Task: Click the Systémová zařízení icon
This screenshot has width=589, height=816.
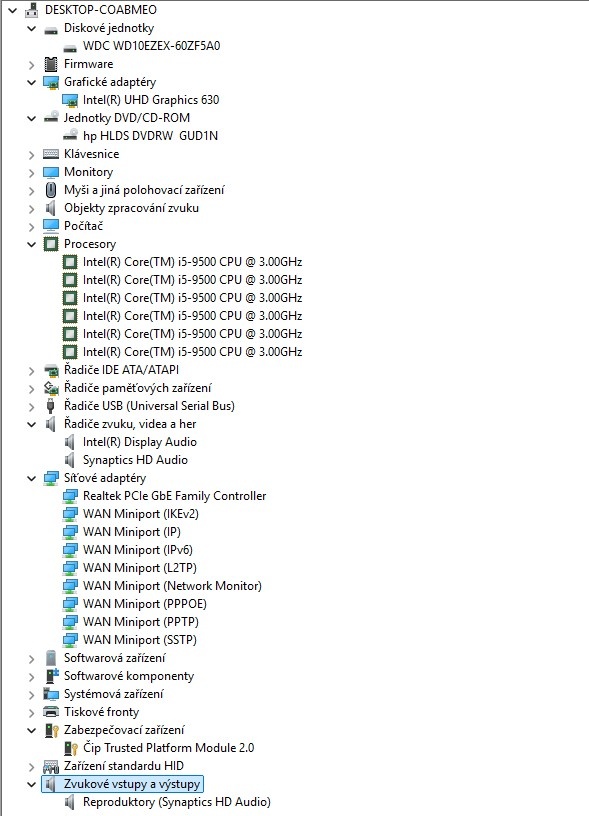Action: click(x=50, y=694)
